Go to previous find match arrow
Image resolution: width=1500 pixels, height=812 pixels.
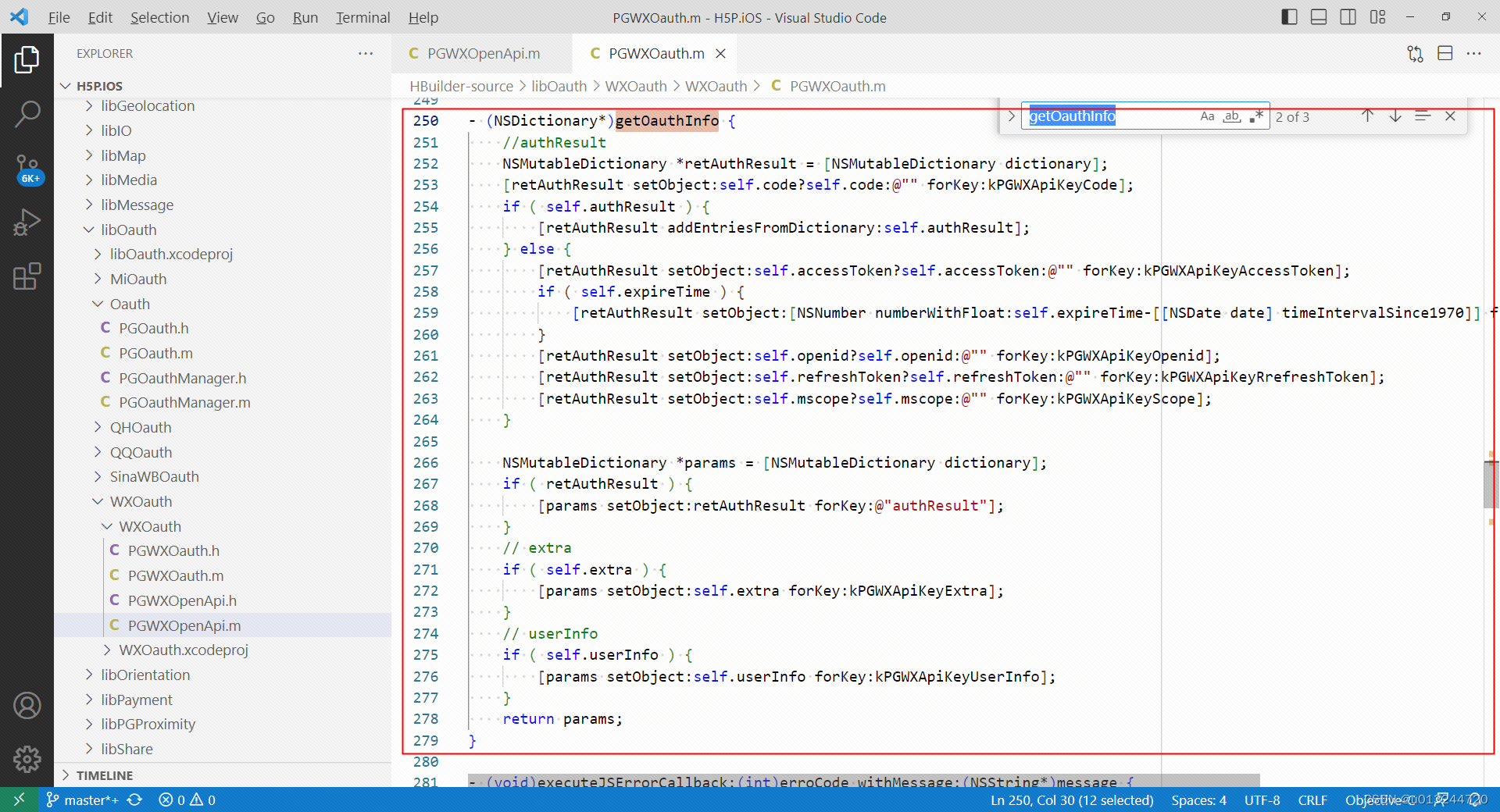(1367, 116)
